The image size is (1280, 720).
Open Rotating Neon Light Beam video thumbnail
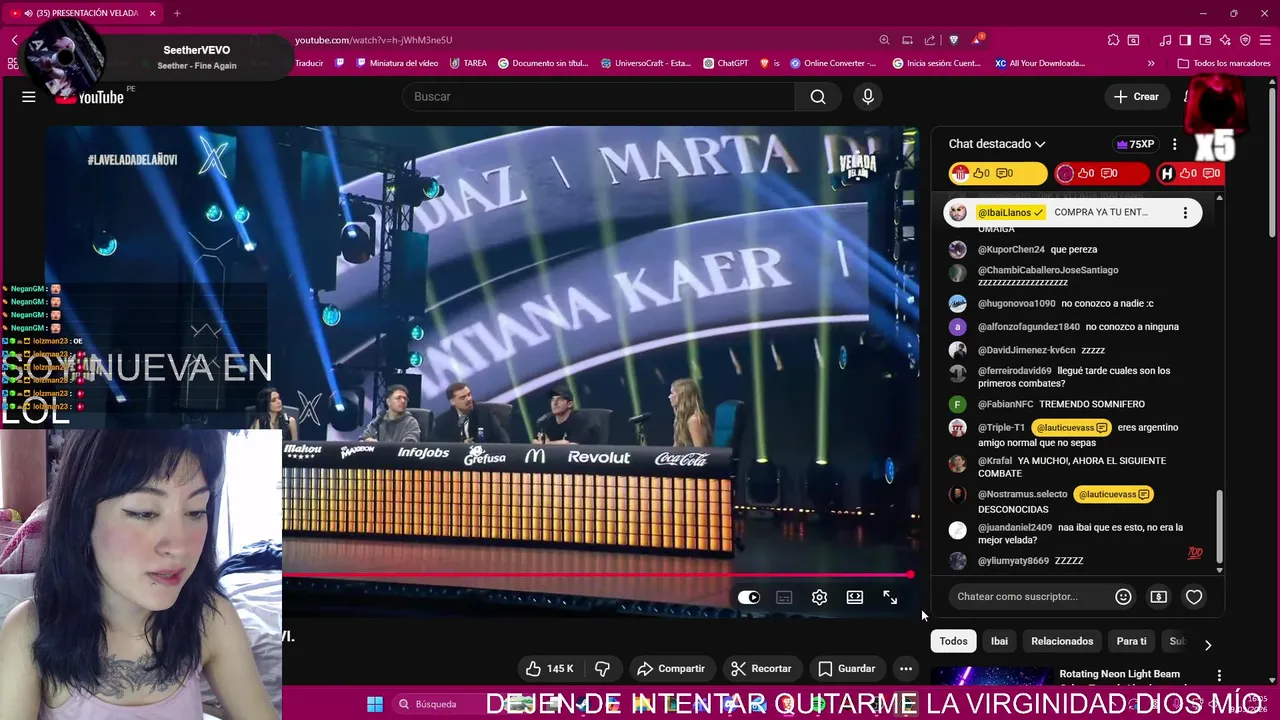991,677
